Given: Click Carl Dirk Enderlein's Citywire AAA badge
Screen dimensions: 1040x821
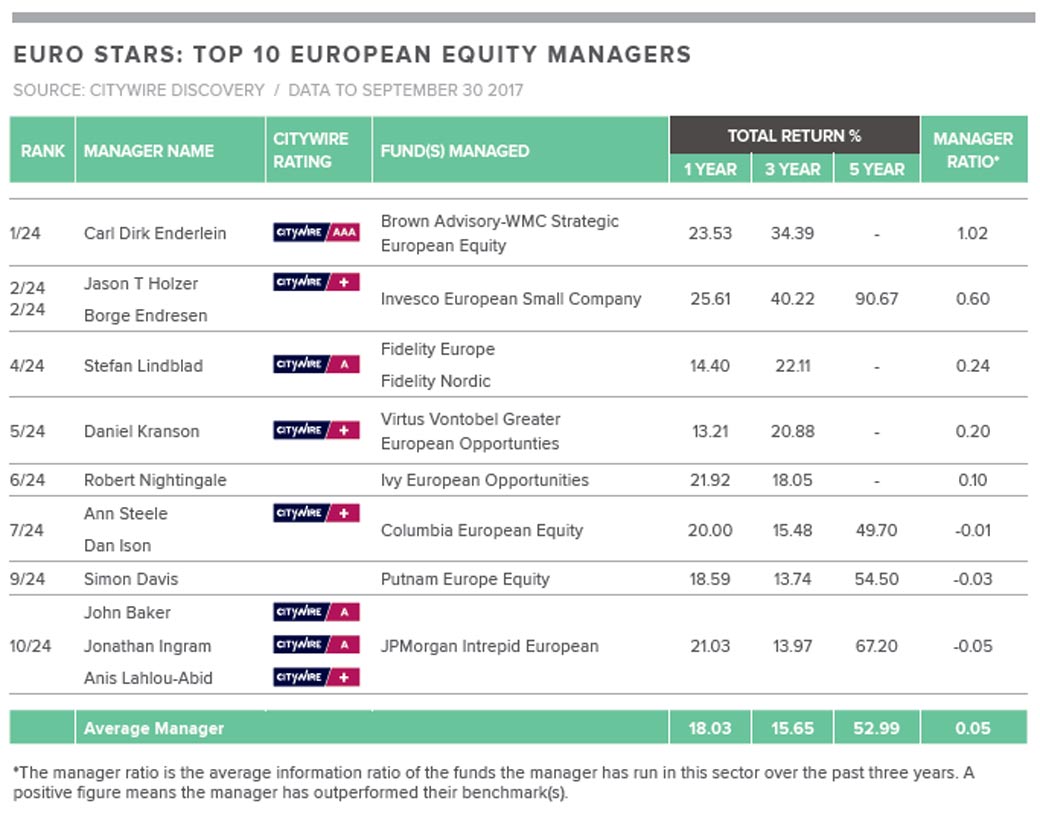Looking at the screenshot, I should (316, 233).
